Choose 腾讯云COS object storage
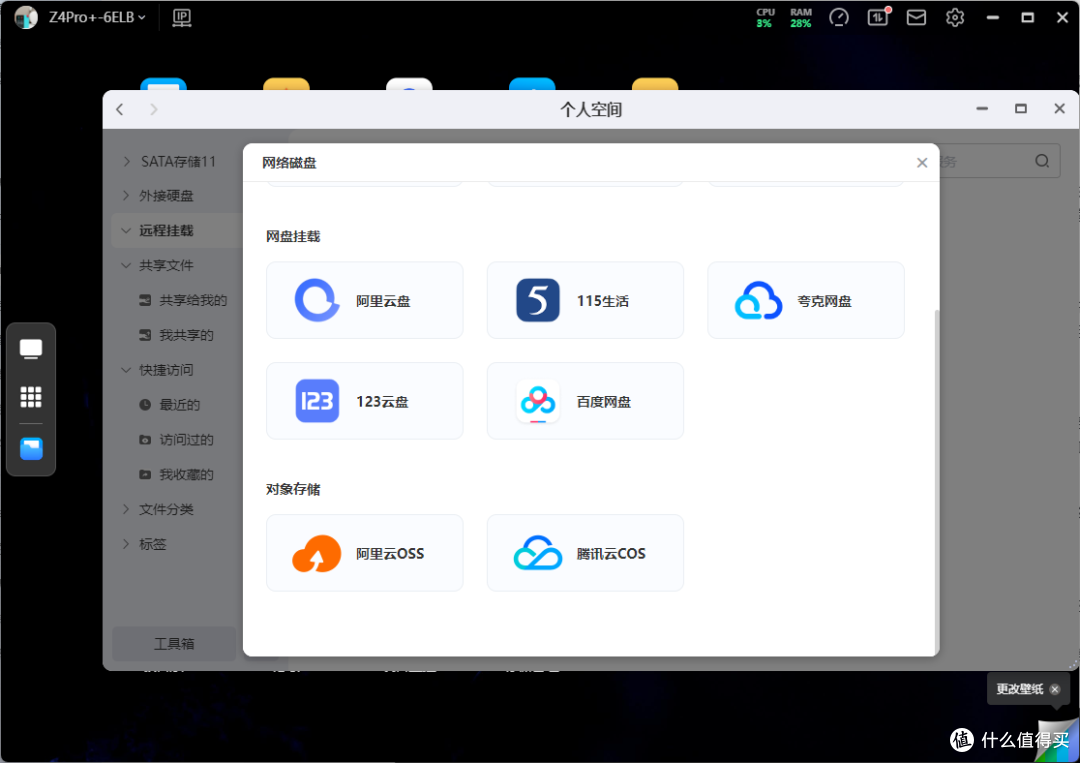The height and width of the screenshot is (763, 1080). click(x=585, y=553)
